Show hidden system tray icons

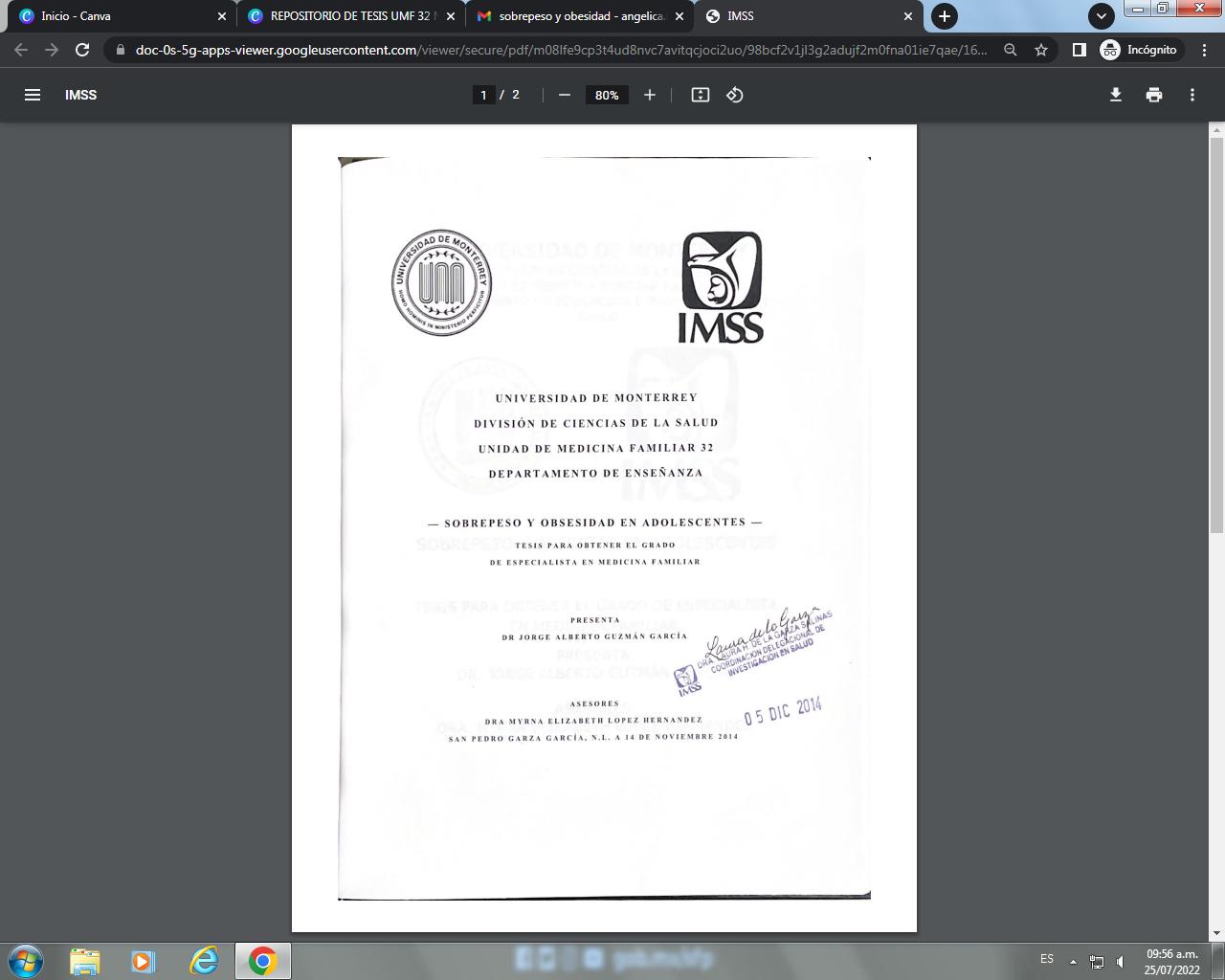point(1073,961)
